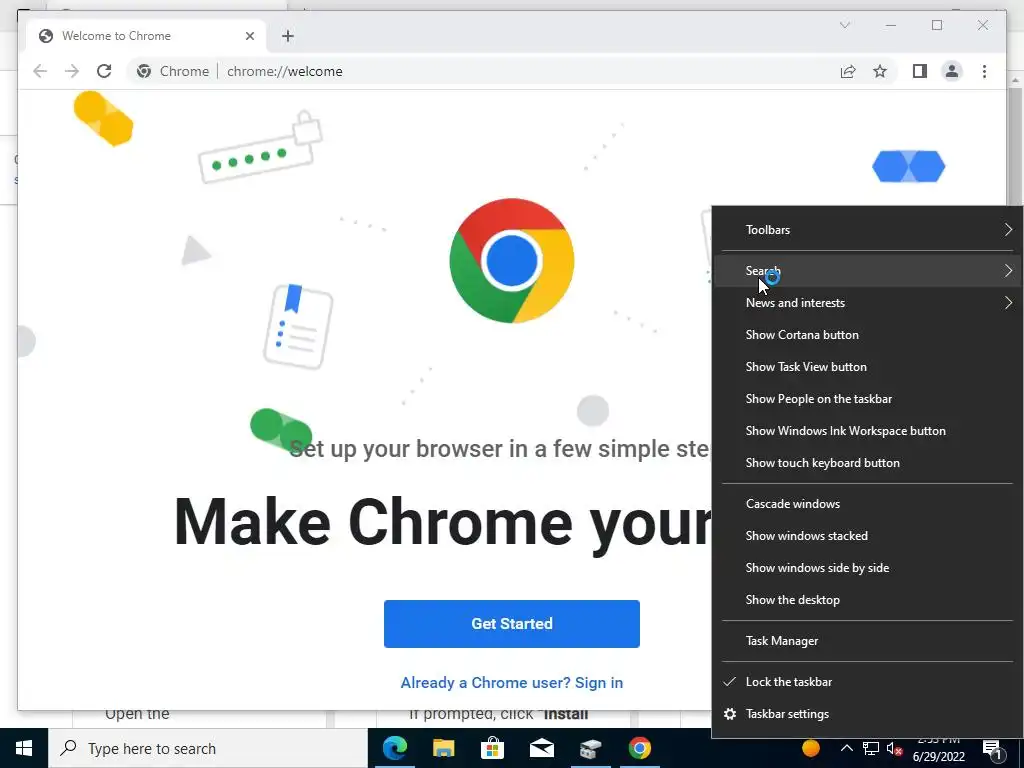Click the Get Started button
The height and width of the screenshot is (768, 1024).
(x=511, y=624)
